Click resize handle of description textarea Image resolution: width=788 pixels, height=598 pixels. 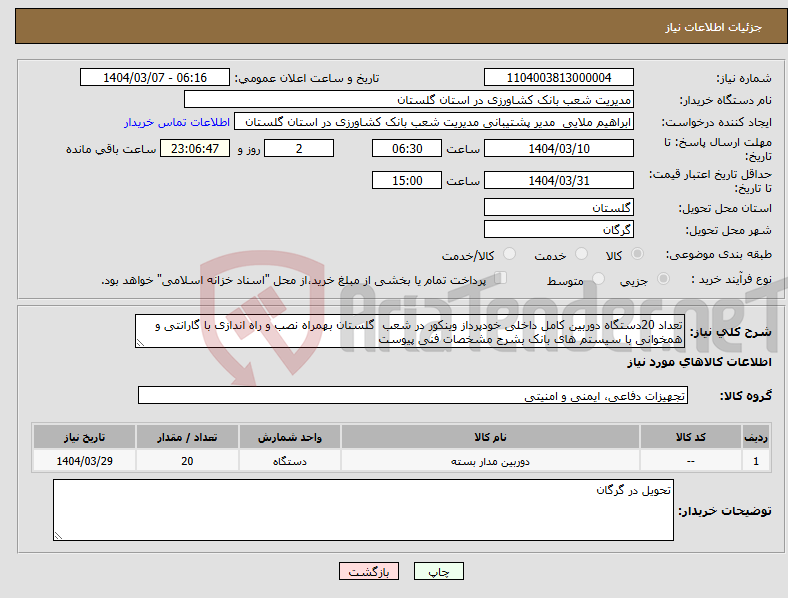pos(140,343)
